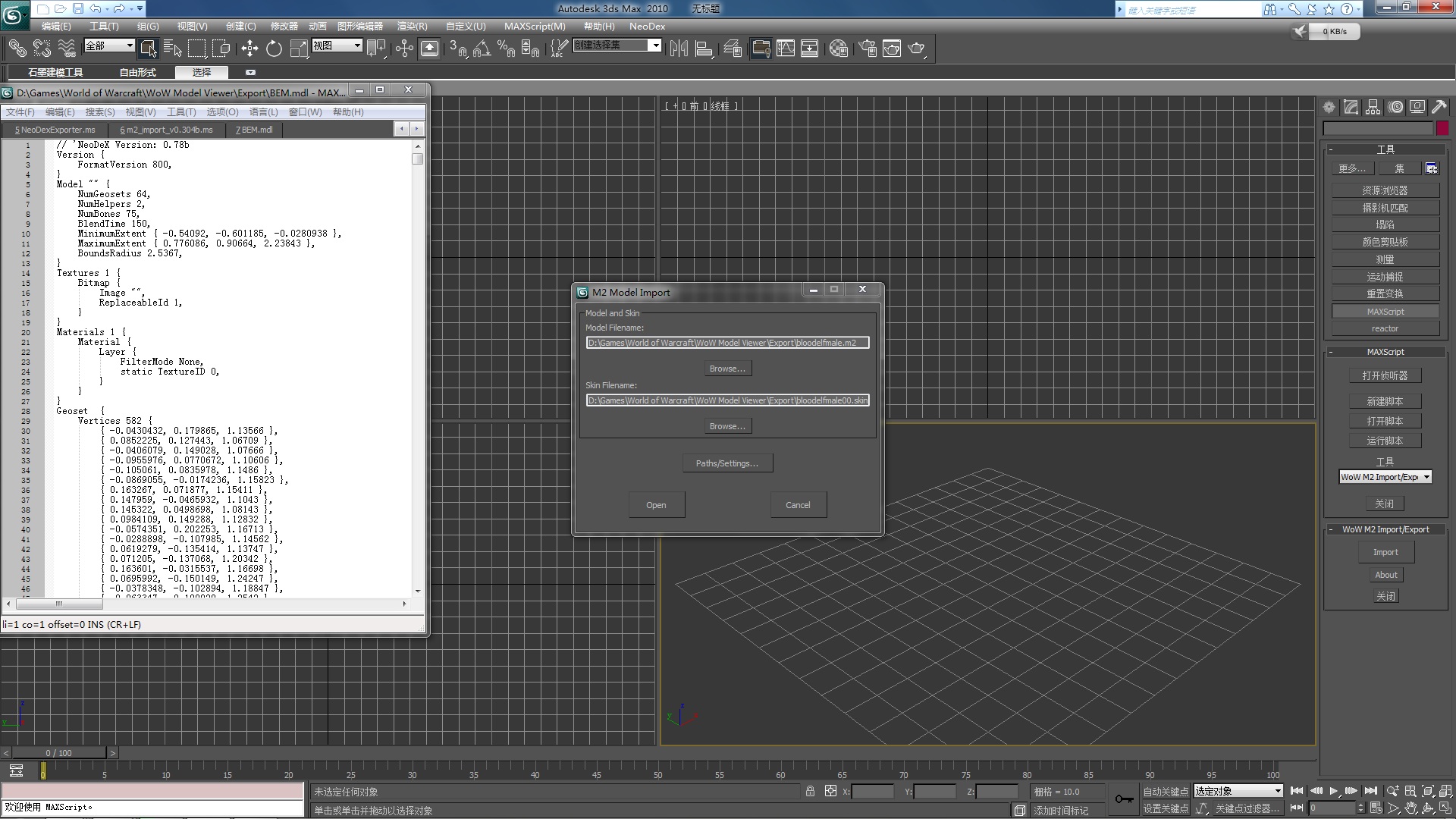Click the Open button in M2 Model Import

(657, 504)
